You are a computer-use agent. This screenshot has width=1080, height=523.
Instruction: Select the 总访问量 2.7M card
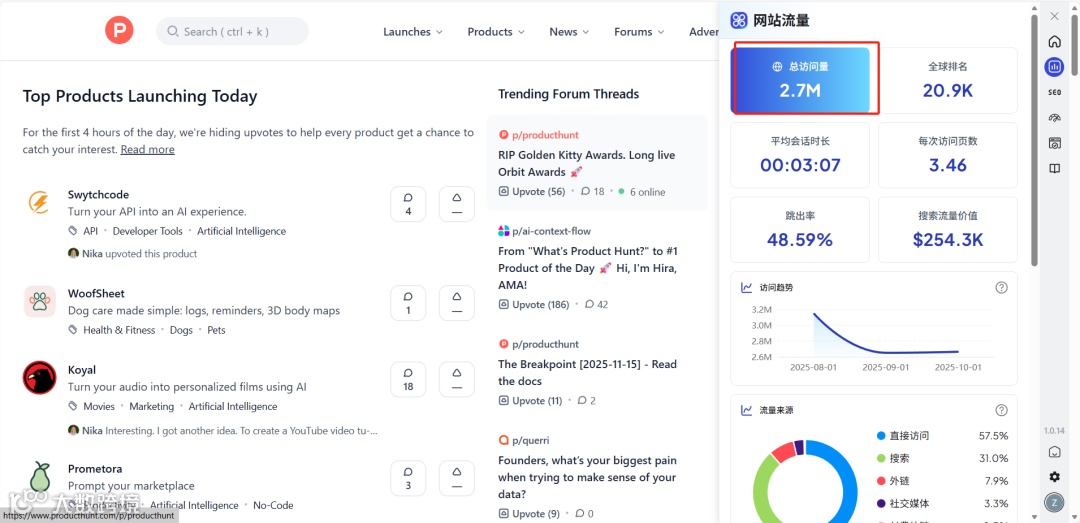coord(800,81)
